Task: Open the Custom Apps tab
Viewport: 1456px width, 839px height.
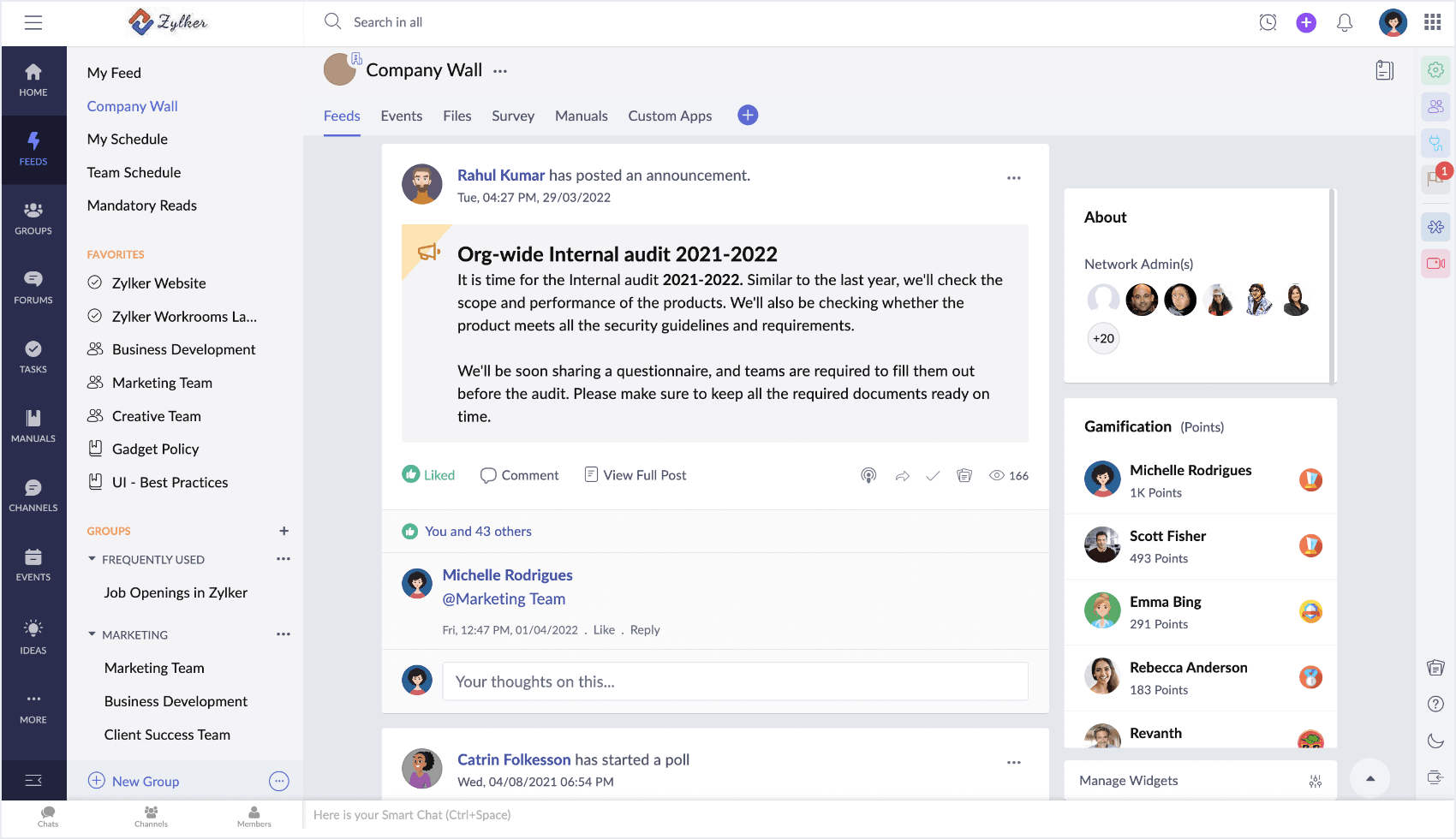Action: (x=670, y=116)
